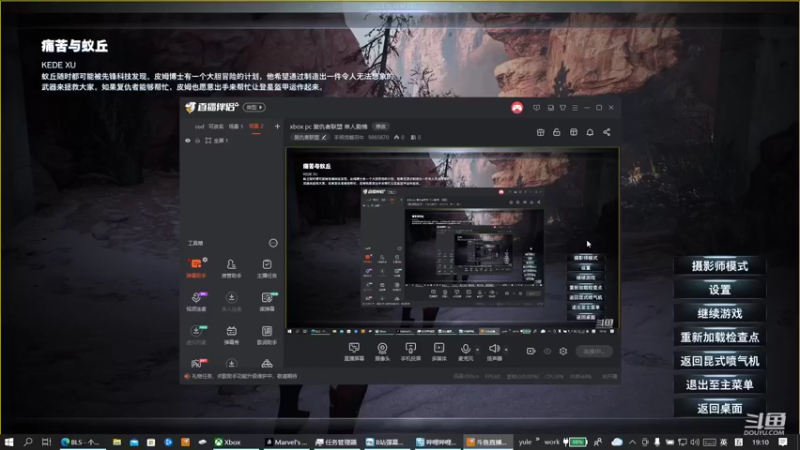Click the red gamepad avatar icon
The image size is (800, 450).
pyautogui.click(x=517, y=108)
